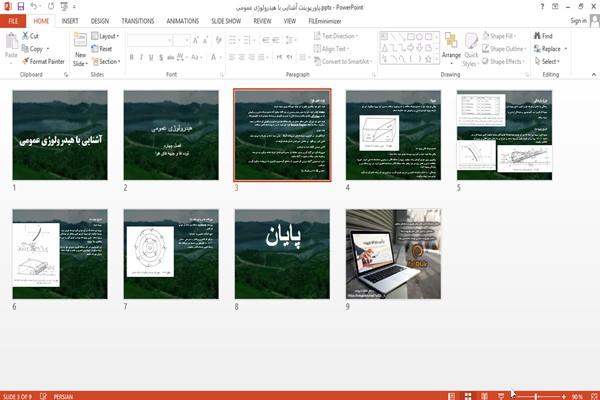600x400 pixels.
Task: Toggle Strikethrough formatting
Action: coord(171,57)
